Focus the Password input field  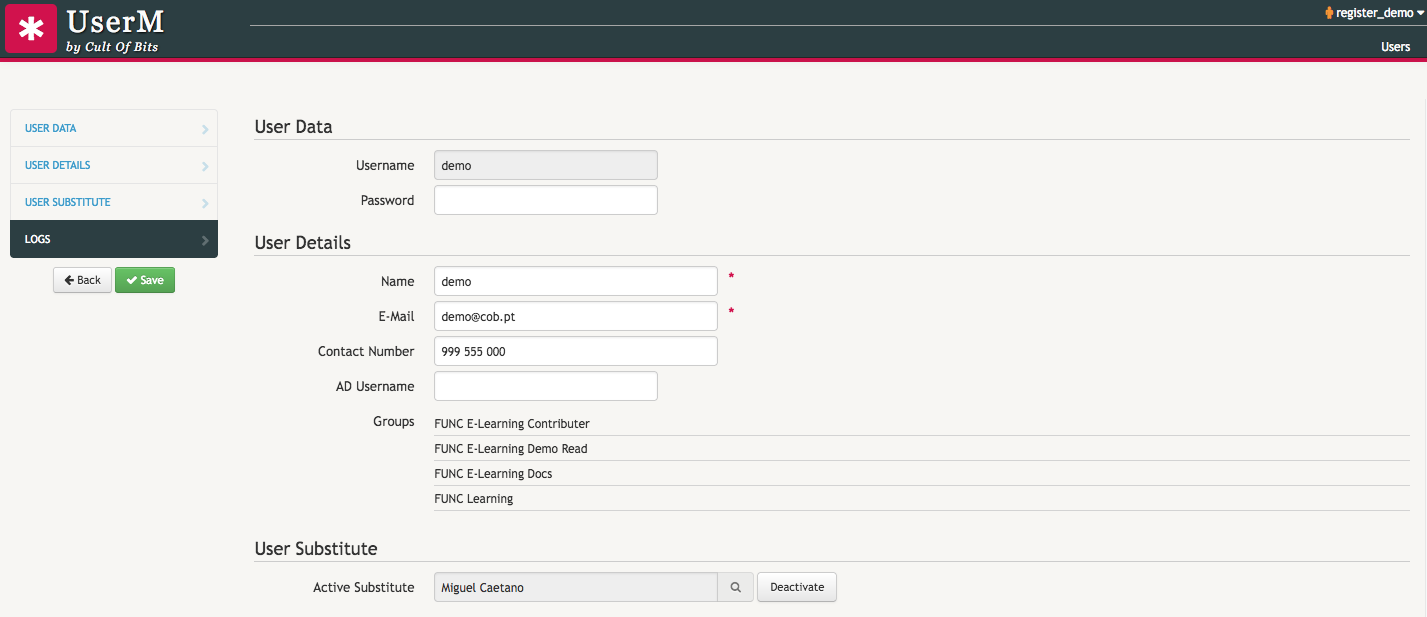(546, 200)
